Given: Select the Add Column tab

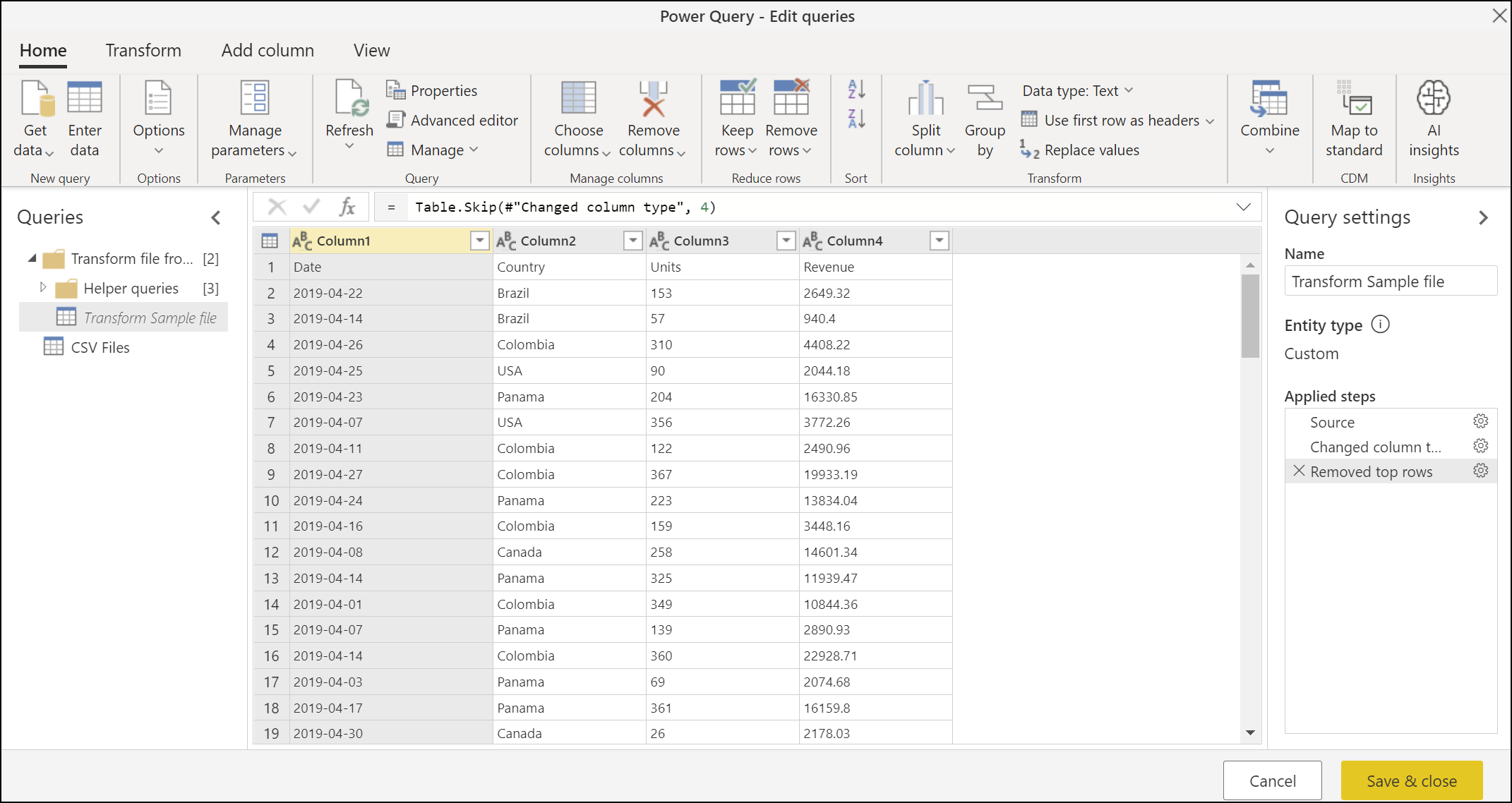Looking at the screenshot, I should click(266, 49).
